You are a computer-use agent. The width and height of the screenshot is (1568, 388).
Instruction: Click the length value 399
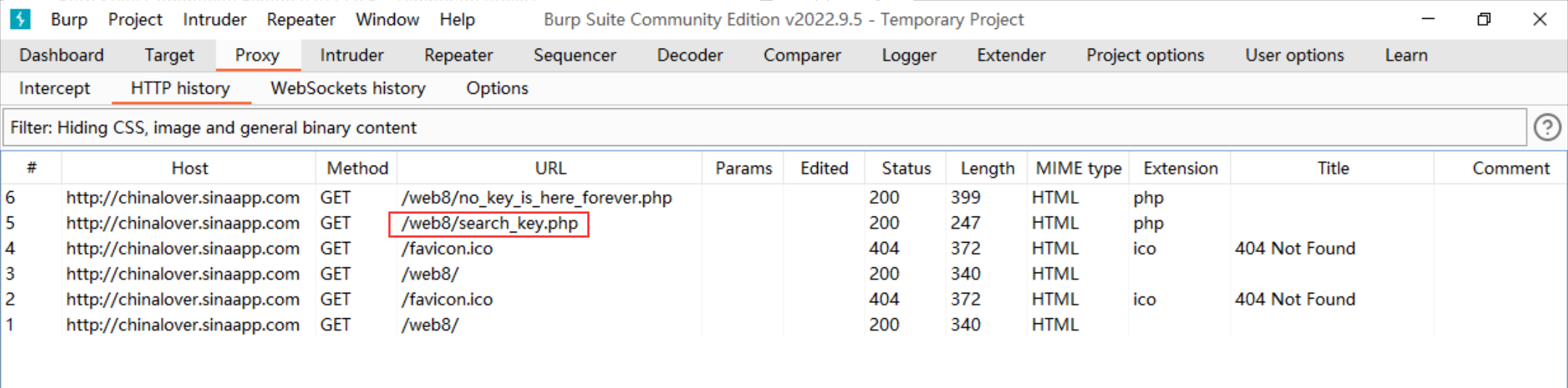(965, 198)
